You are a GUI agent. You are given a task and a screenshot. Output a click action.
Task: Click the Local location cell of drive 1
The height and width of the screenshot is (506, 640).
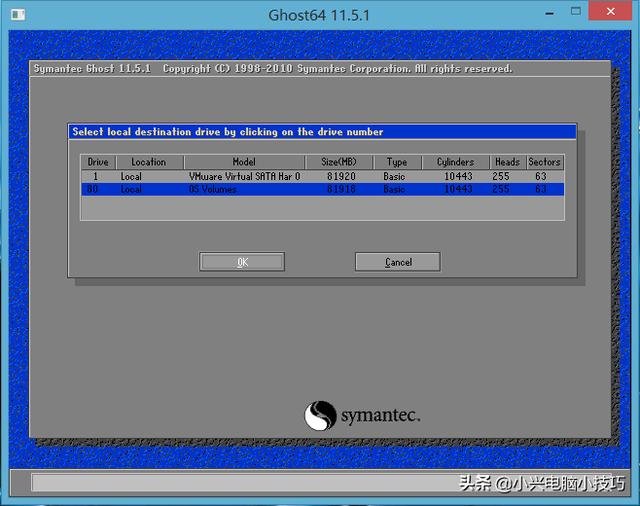(131, 176)
